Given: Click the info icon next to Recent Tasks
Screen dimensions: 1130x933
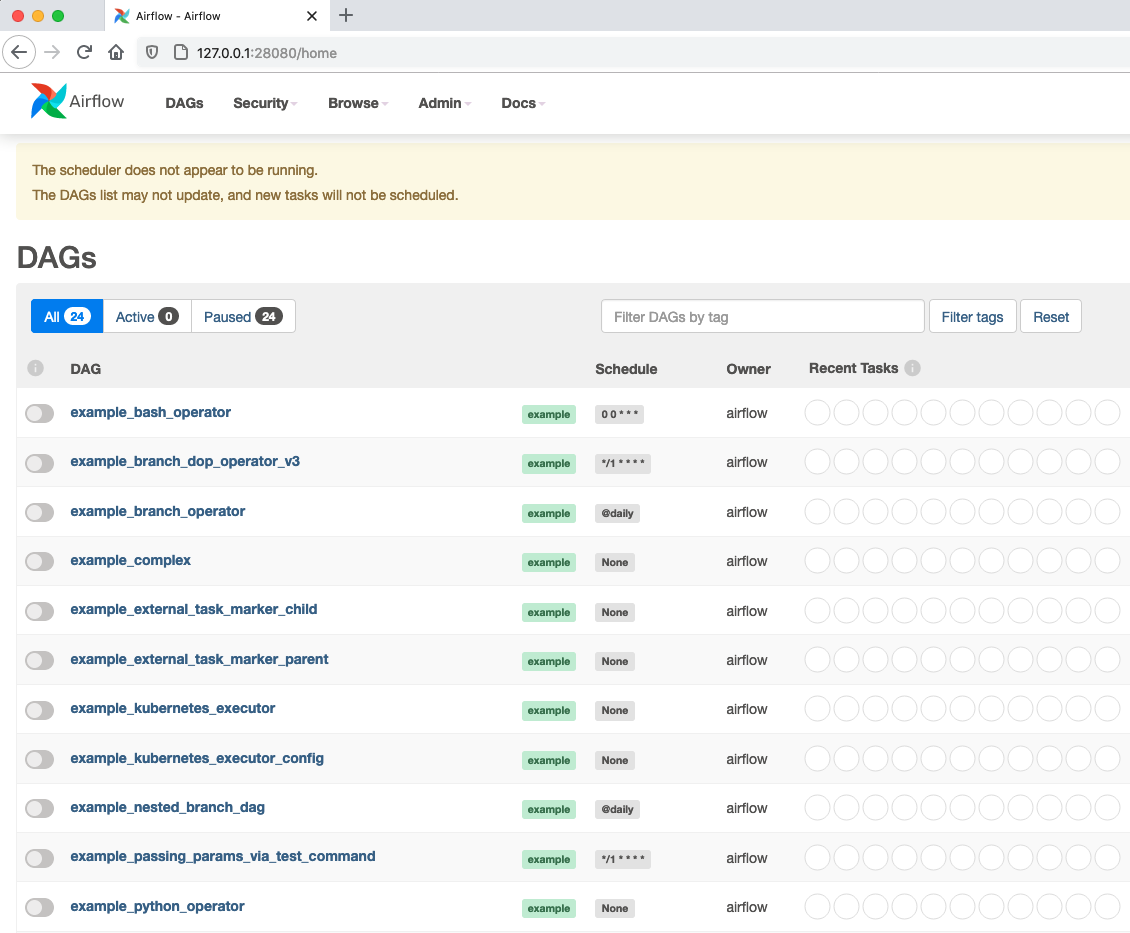Looking at the screenshot, I should pos(912,368).
